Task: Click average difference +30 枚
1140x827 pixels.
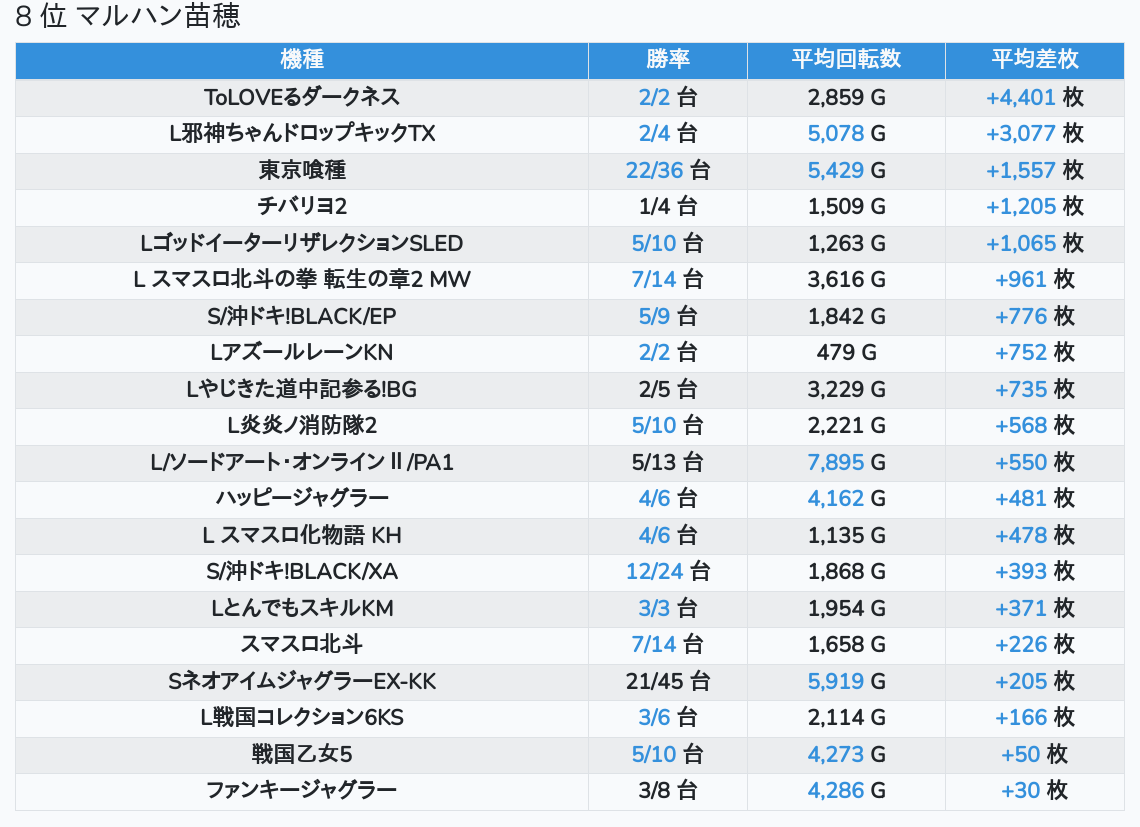Action: [x=1035, y=791]
